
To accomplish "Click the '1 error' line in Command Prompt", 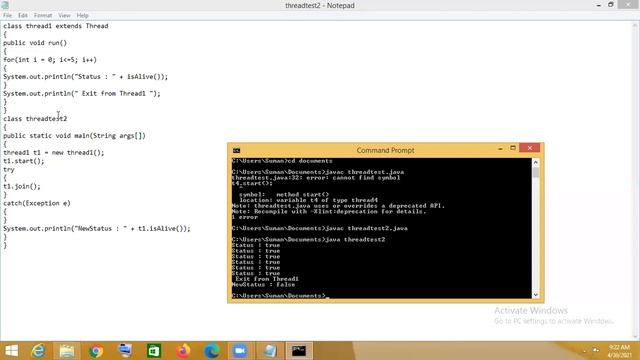I will click(x=244, y=217).
